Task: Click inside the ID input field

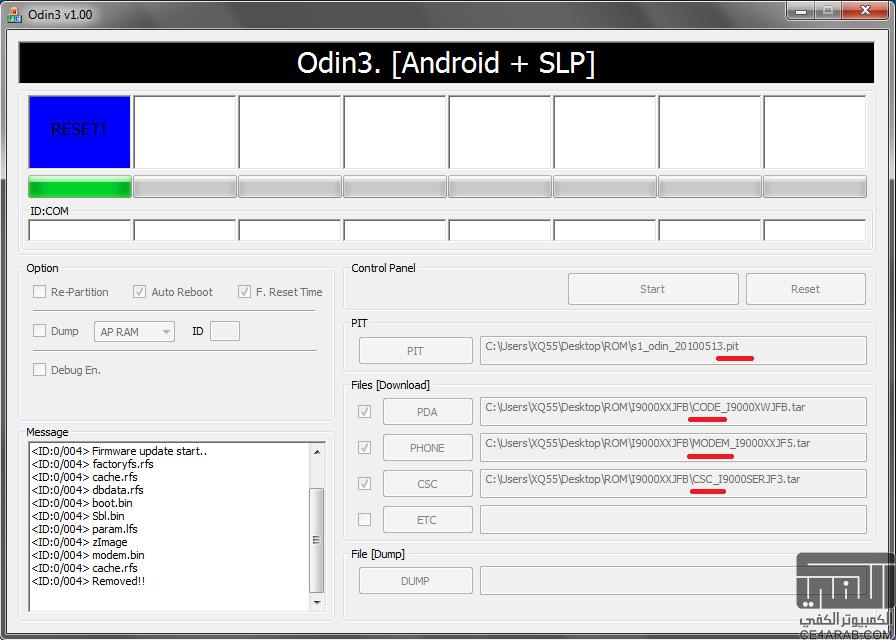Action: [225, 331]
